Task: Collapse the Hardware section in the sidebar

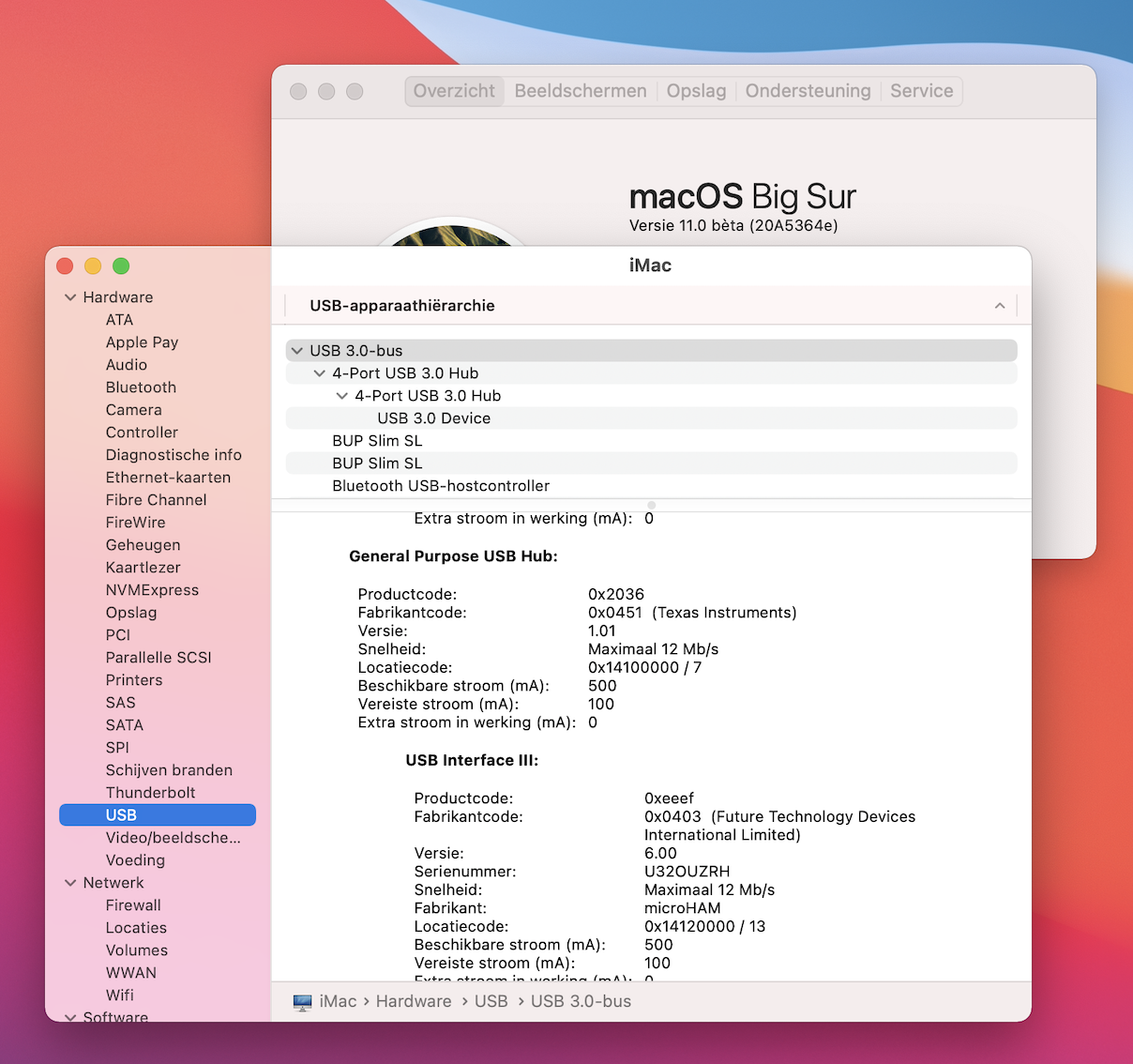Action: pos(70,297)
